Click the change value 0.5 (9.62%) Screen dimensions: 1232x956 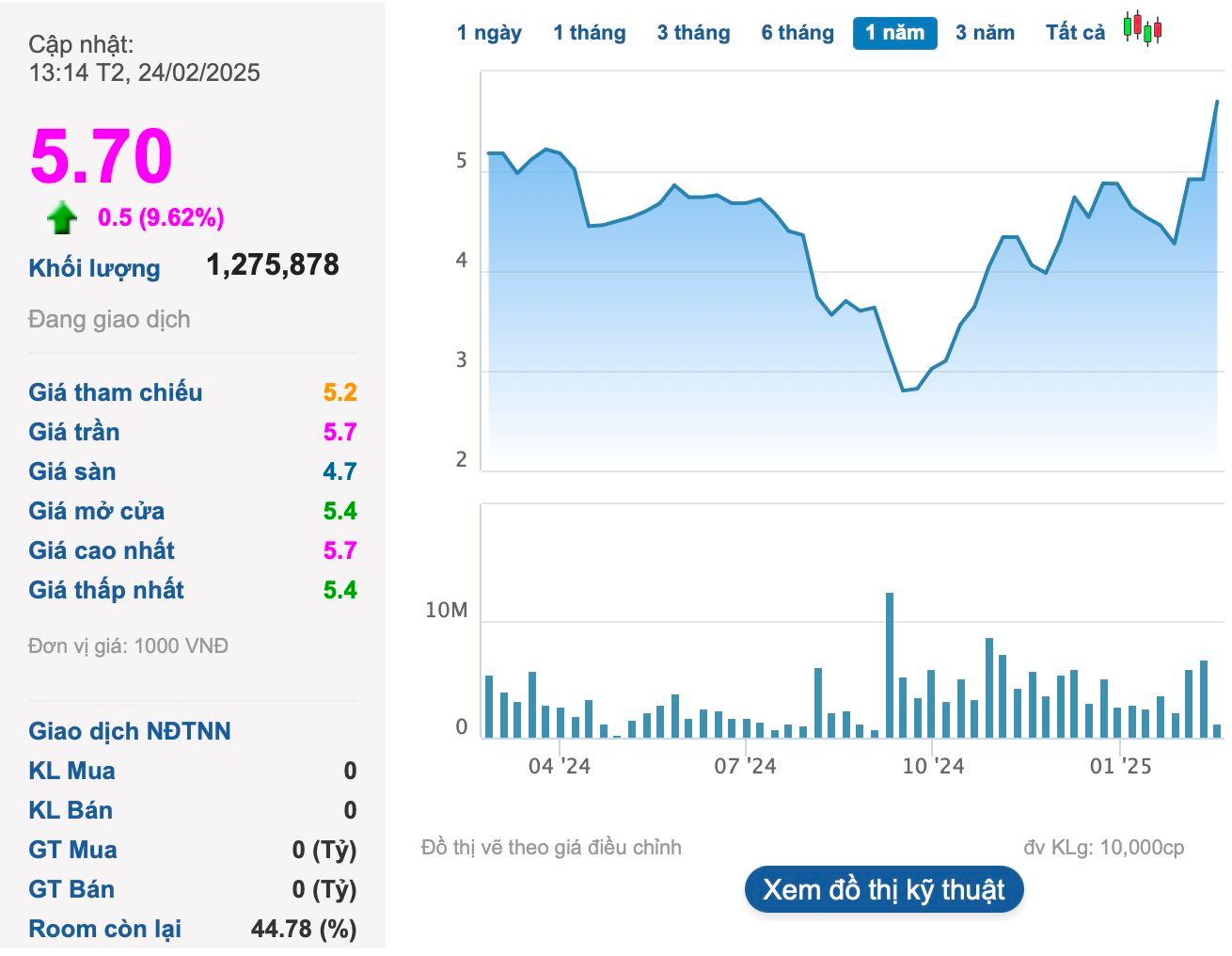pyautogui.click(x=161, y=218)
